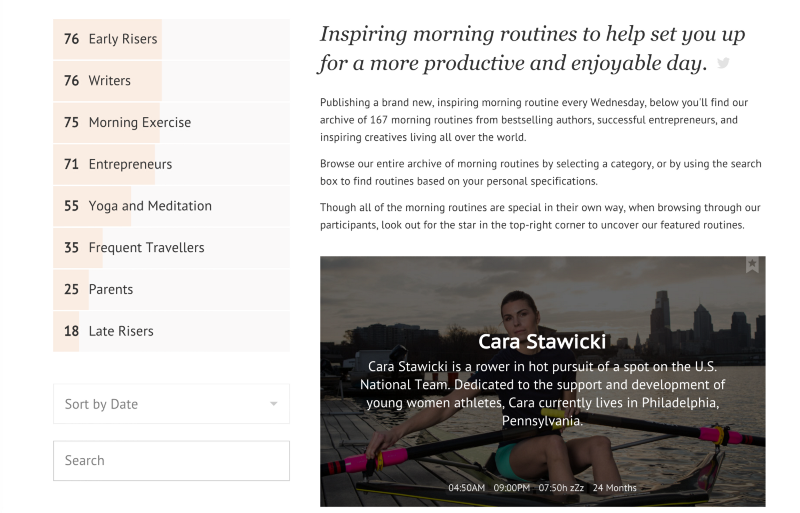Open the Sort by Date dropdown
The image size is (800, 513).
coord(160,404)
